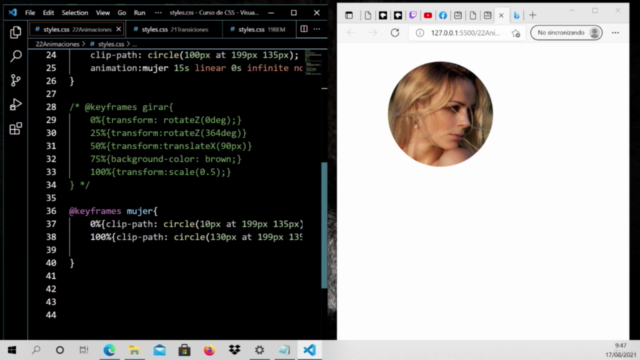Viewport: 640px width, 360px height.
Task: Open Task View on the taskbar
Action: tap(84, 350)
